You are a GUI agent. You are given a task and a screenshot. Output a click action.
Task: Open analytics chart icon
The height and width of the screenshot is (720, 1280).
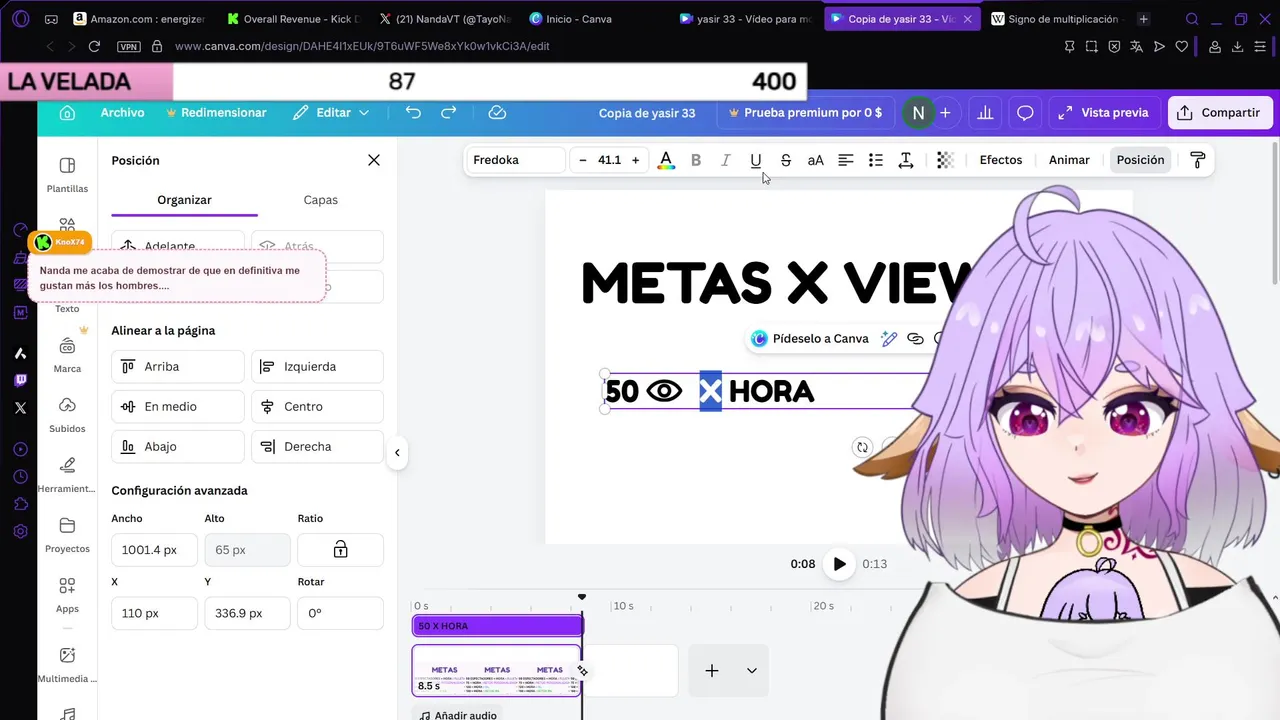pyautogui.click(x=985, y=113)
